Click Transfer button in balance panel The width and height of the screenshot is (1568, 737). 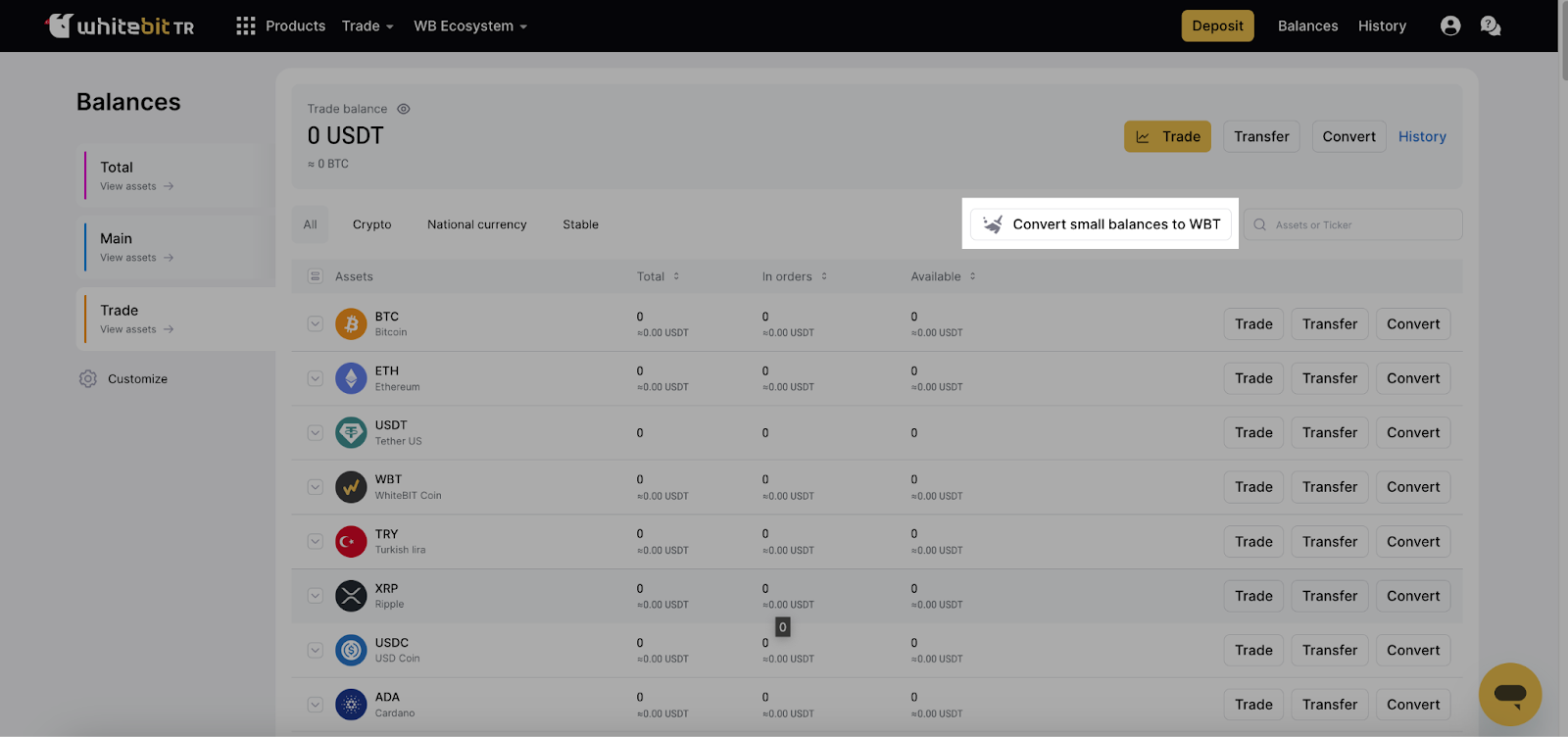[1261, 136]
